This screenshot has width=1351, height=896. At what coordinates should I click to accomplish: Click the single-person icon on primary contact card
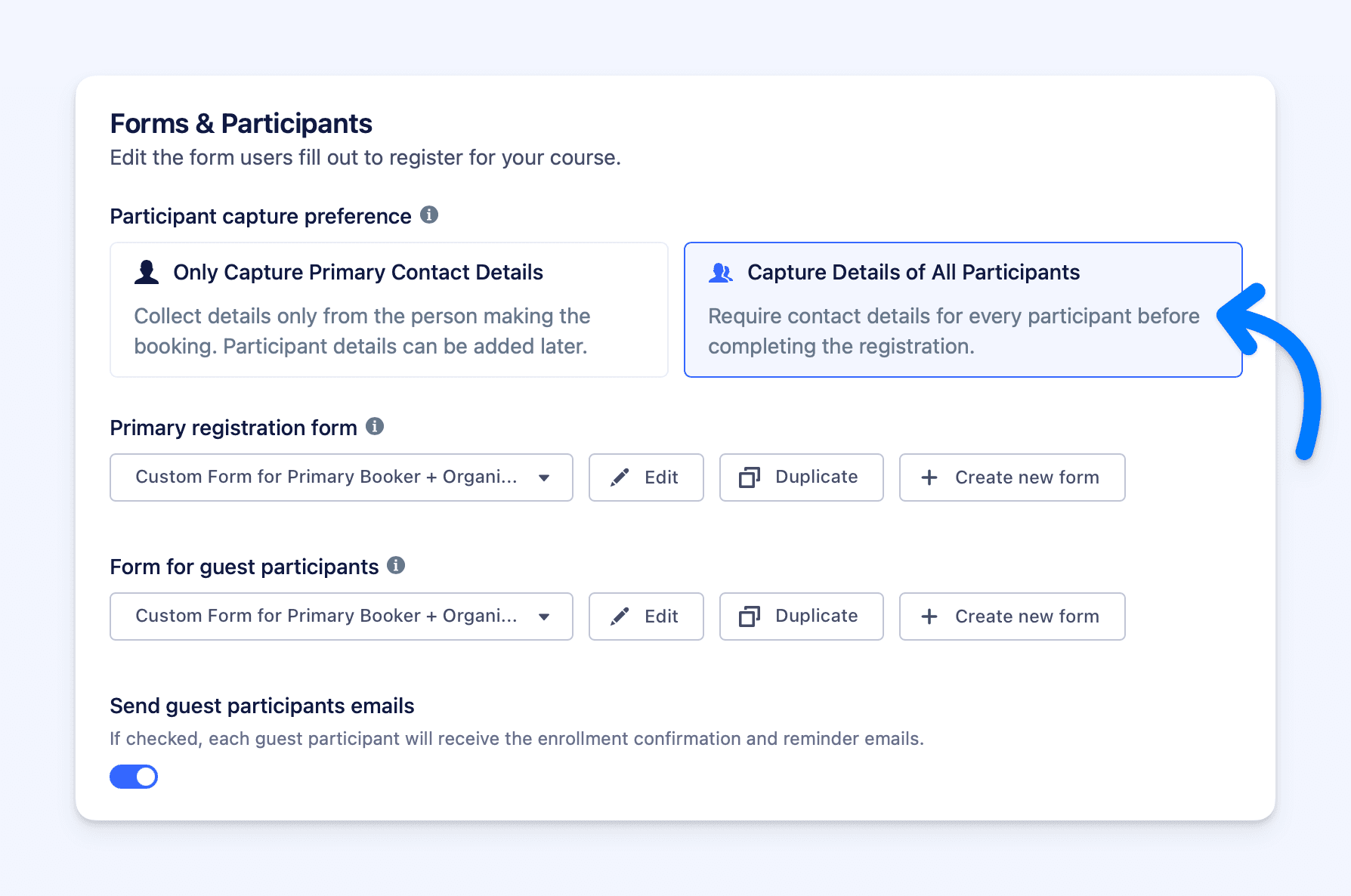(x=147, y=272)
